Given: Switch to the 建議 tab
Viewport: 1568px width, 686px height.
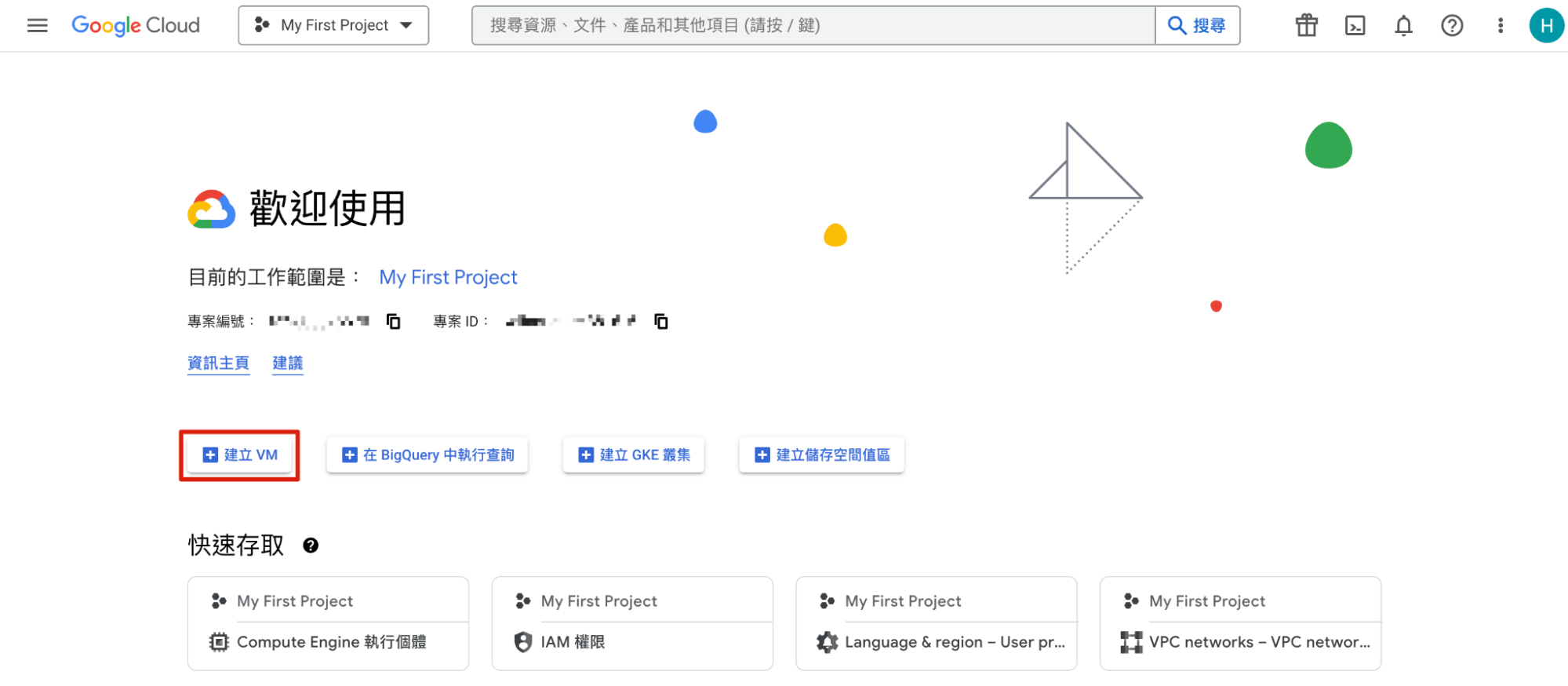Looking at the screenshot, I should tap(288, 363).
